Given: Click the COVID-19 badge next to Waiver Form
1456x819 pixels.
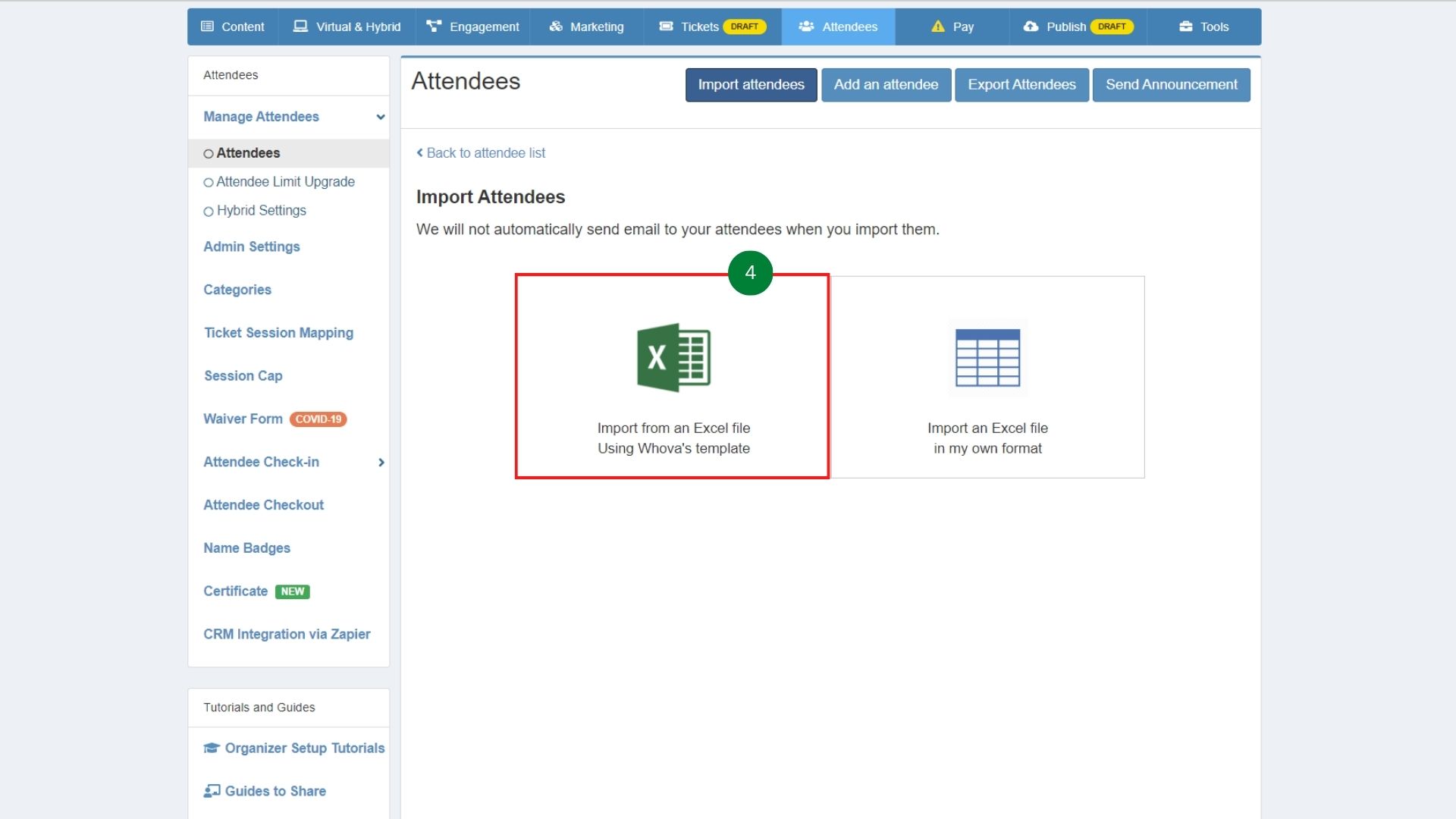Looking at the screenshot, I should pyautogui.click(x=318, y=419).
